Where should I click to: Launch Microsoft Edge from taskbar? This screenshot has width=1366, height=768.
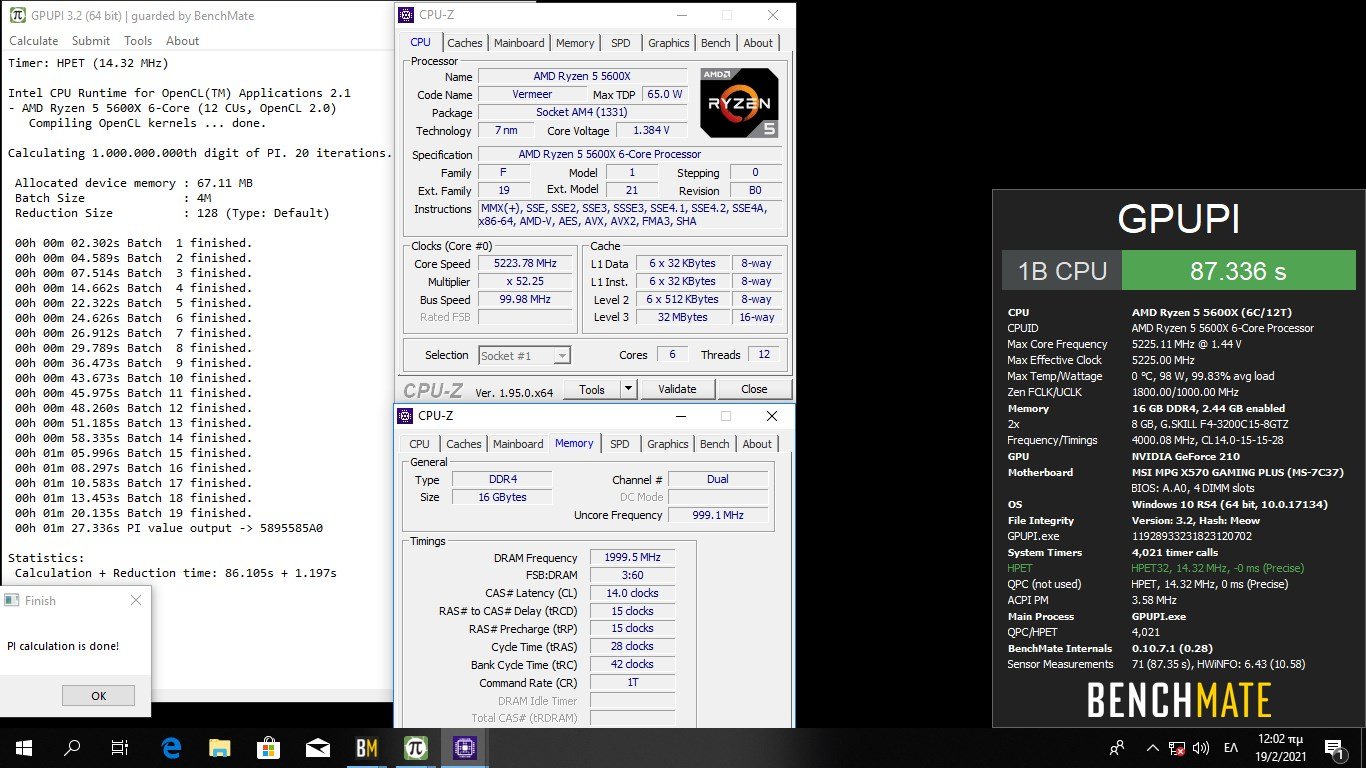tap(172, 748)
